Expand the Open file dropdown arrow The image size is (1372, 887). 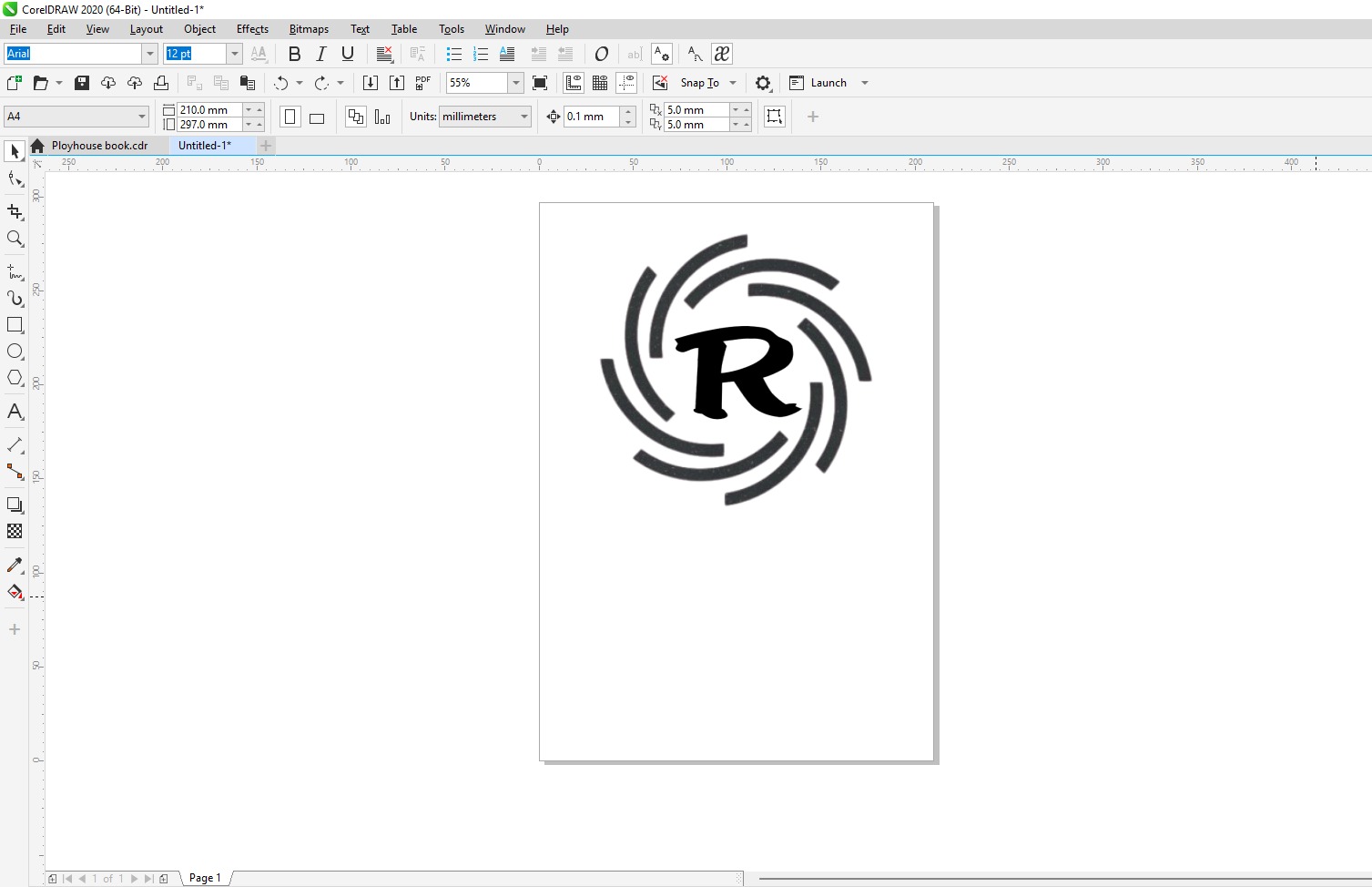point(59,83)
